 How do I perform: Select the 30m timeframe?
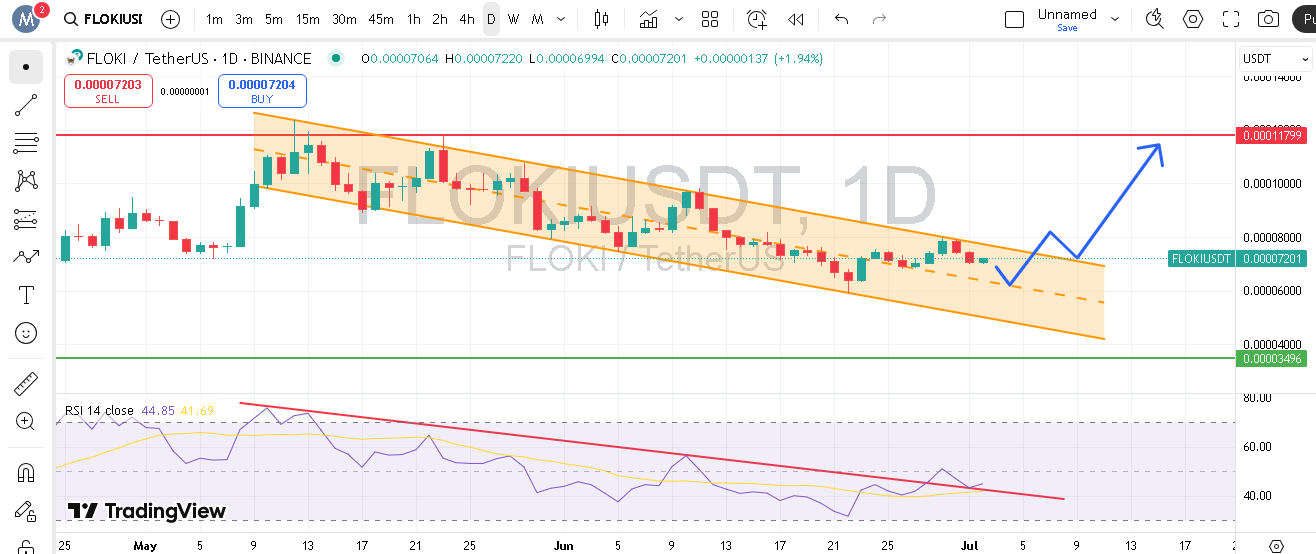coord(344,19)
